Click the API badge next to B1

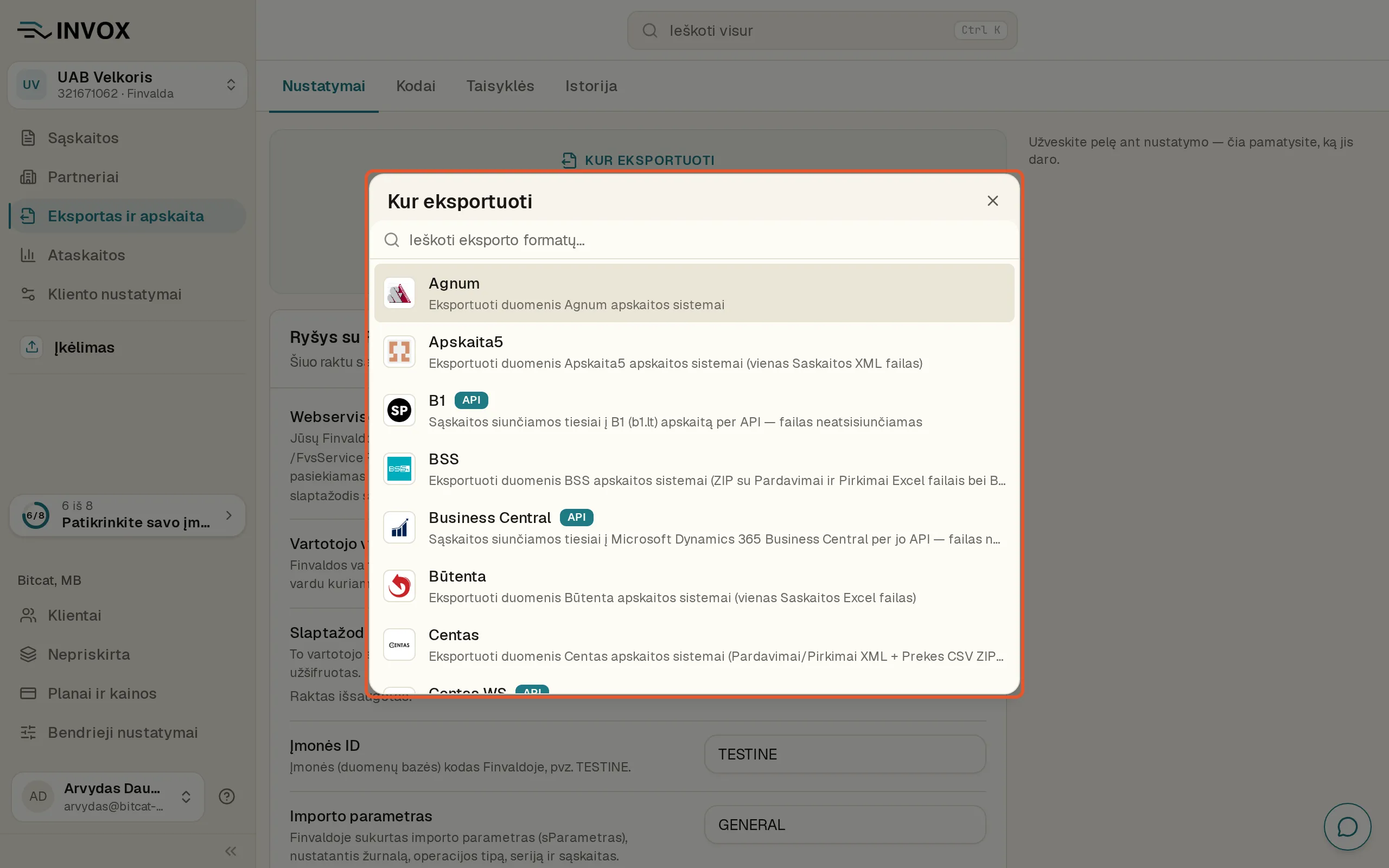coord(471,400)
